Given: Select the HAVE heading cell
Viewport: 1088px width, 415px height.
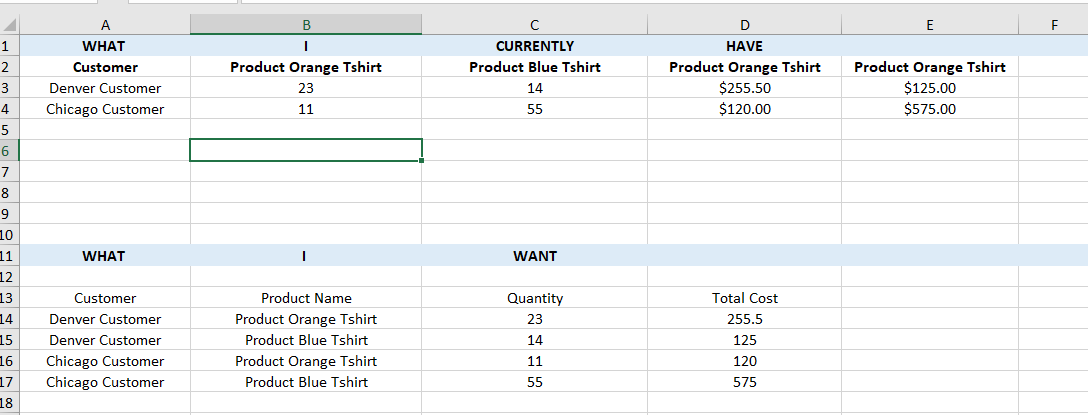Looking at the screenshot, I should coord(744,46).
